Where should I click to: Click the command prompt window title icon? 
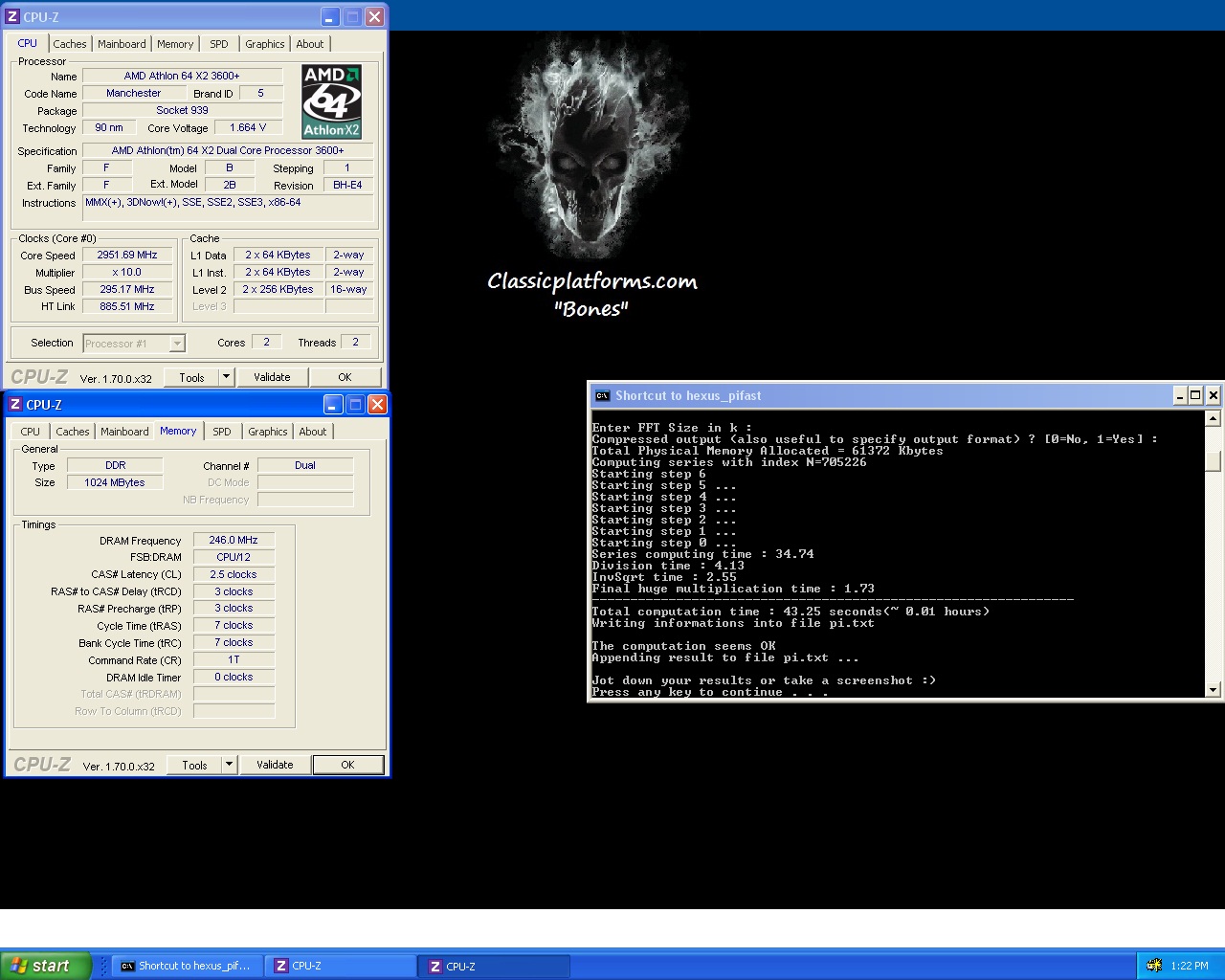(602, 395)
